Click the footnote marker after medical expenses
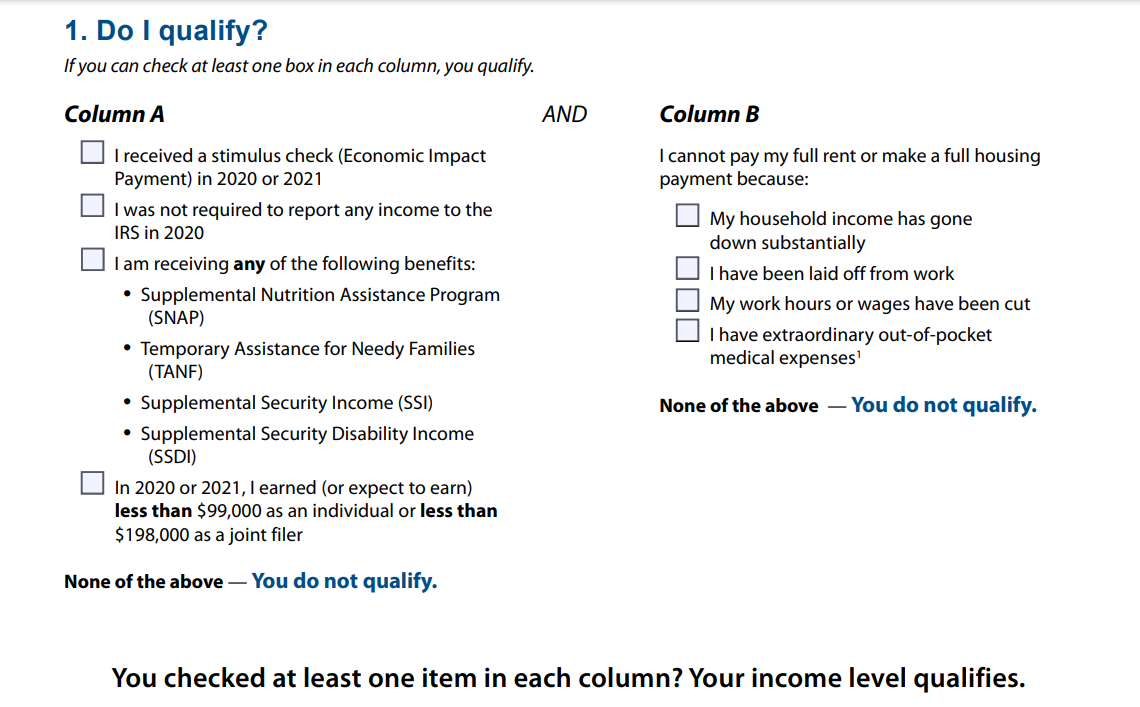The image size is (1140, 707). (859, 355)
